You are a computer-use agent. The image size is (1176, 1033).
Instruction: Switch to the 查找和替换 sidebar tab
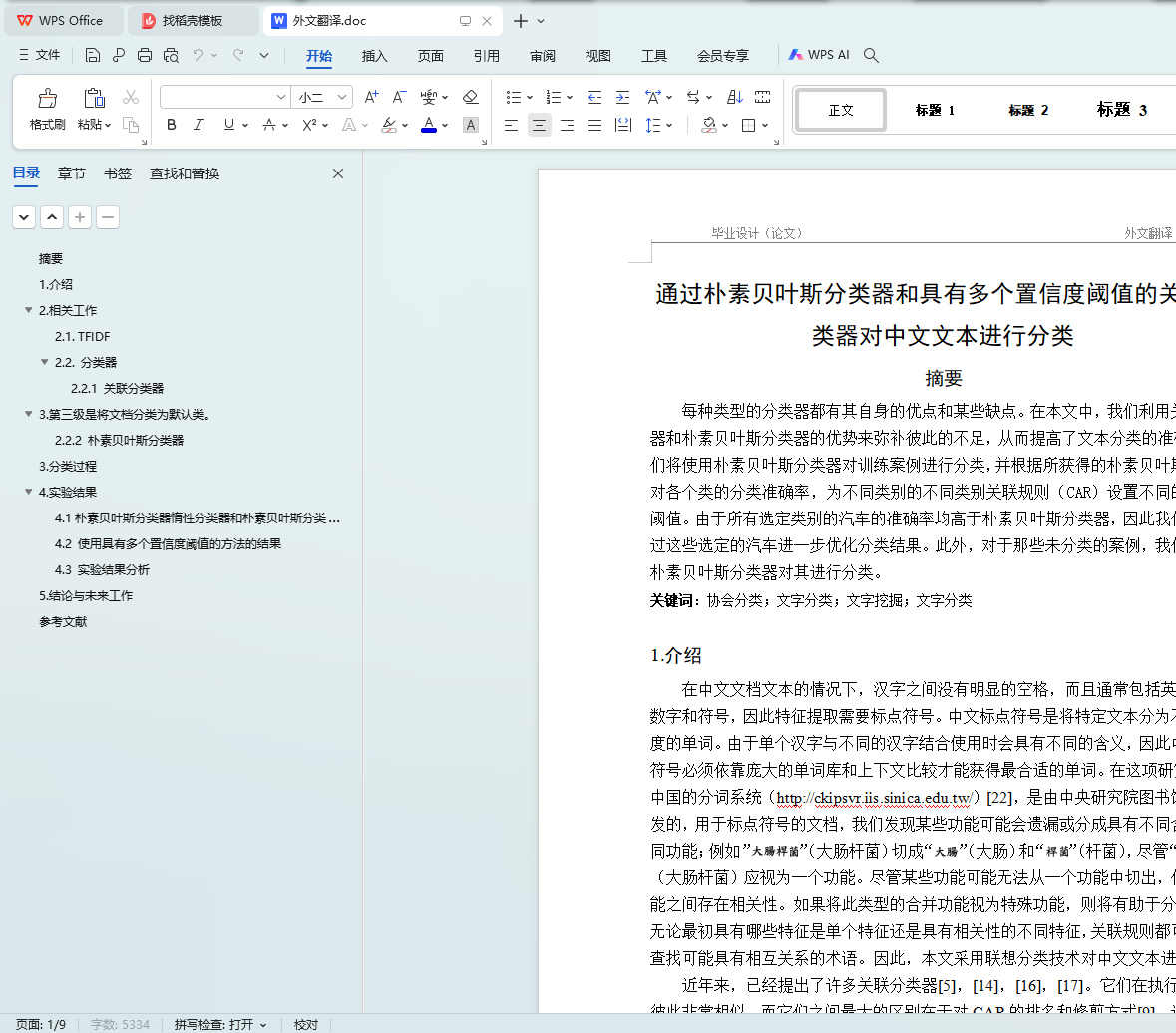click(185, 173)
